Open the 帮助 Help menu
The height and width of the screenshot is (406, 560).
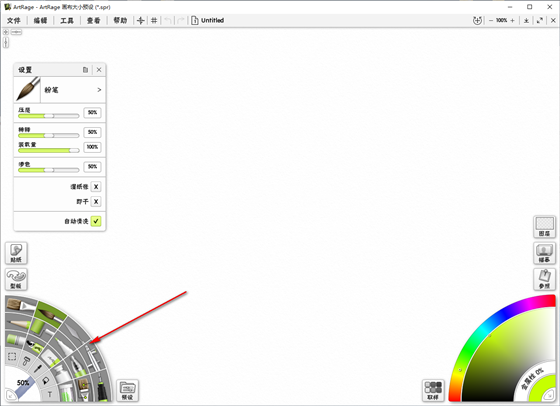120,20
